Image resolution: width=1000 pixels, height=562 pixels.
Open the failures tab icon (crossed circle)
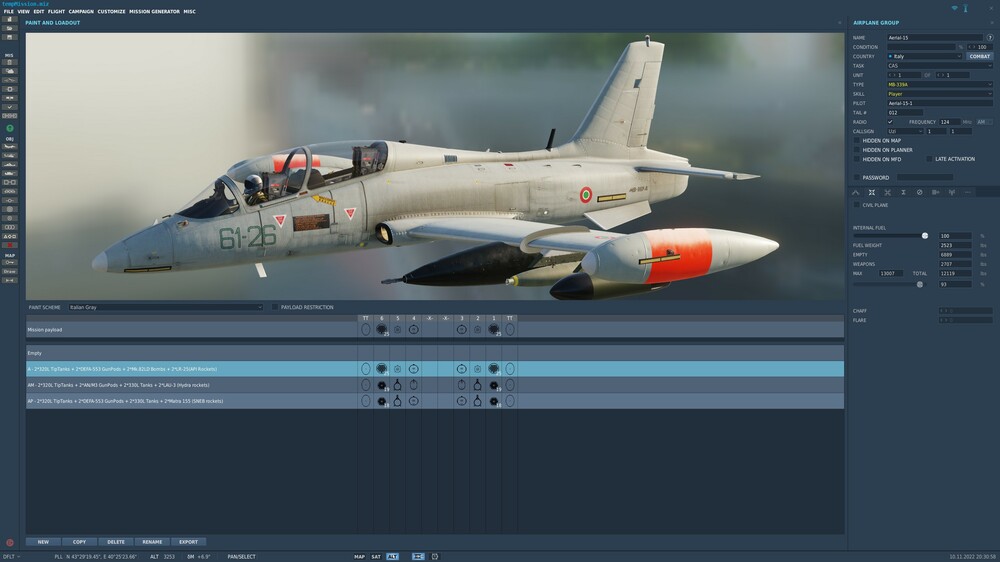pyautogui.click(x=920, y=193)
